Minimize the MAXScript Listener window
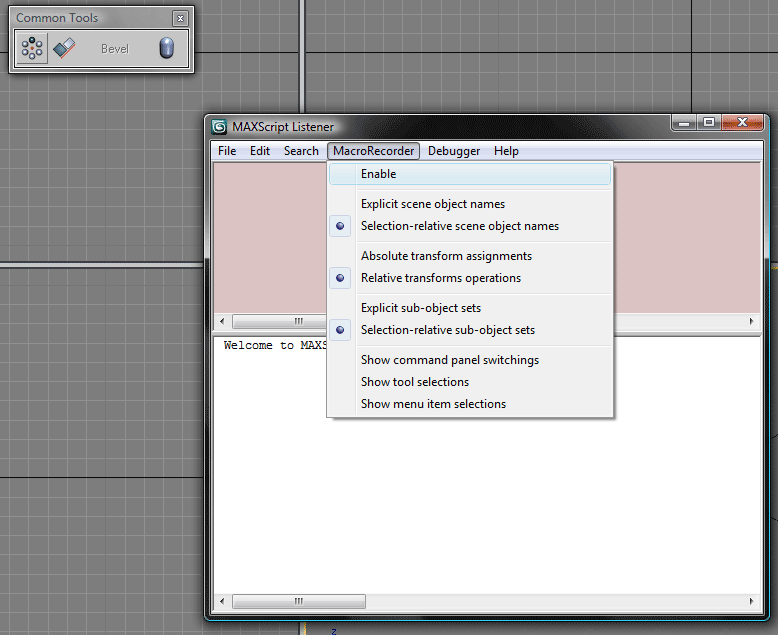778x635 pixels. point(684,123)
